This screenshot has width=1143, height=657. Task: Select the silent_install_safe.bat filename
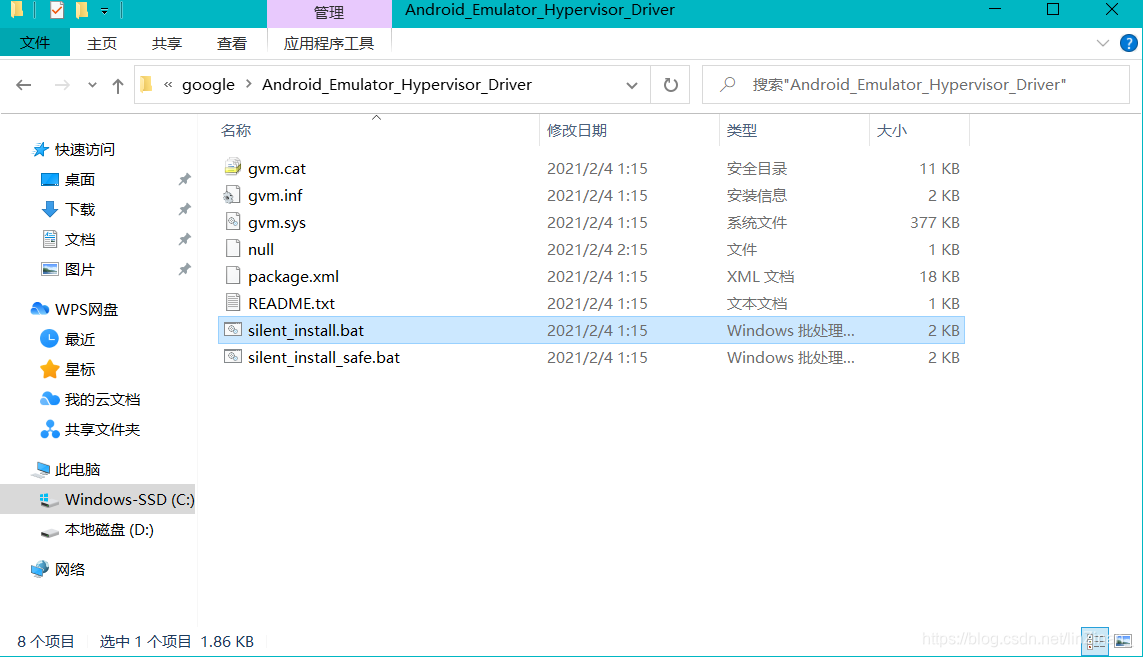point(324,357)
